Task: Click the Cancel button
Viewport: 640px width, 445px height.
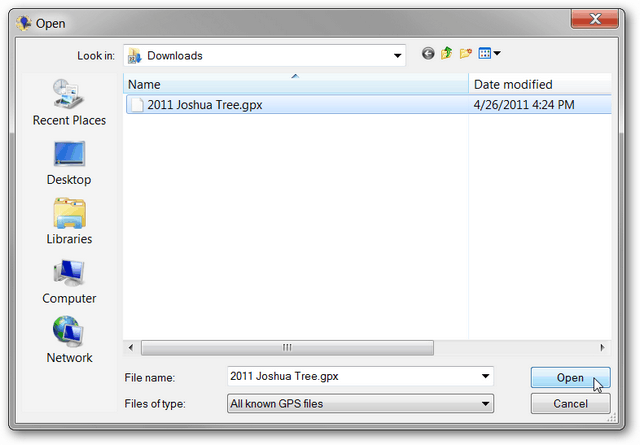Action: click(x=570, y=404)
